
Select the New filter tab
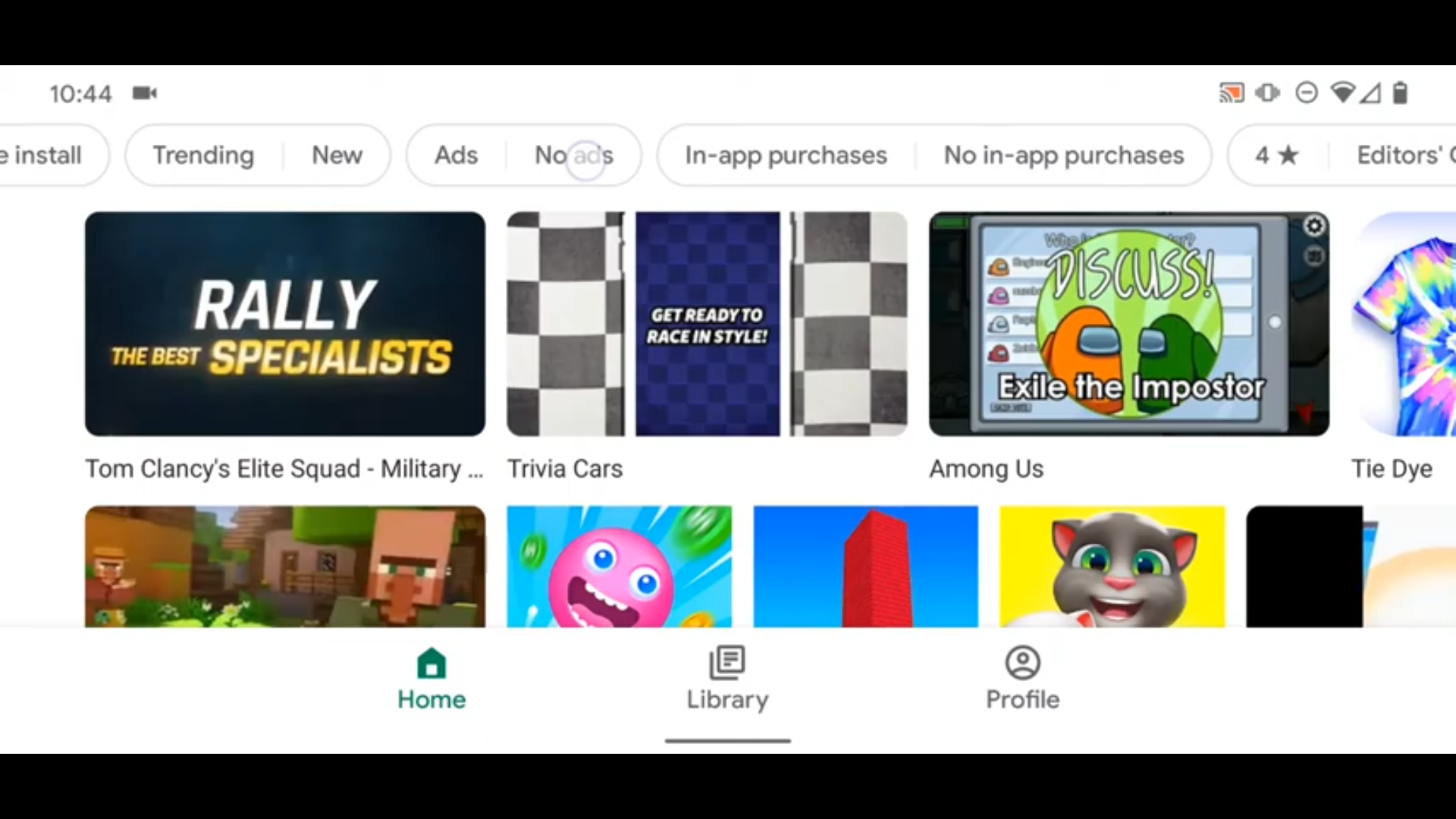[336, 155]
